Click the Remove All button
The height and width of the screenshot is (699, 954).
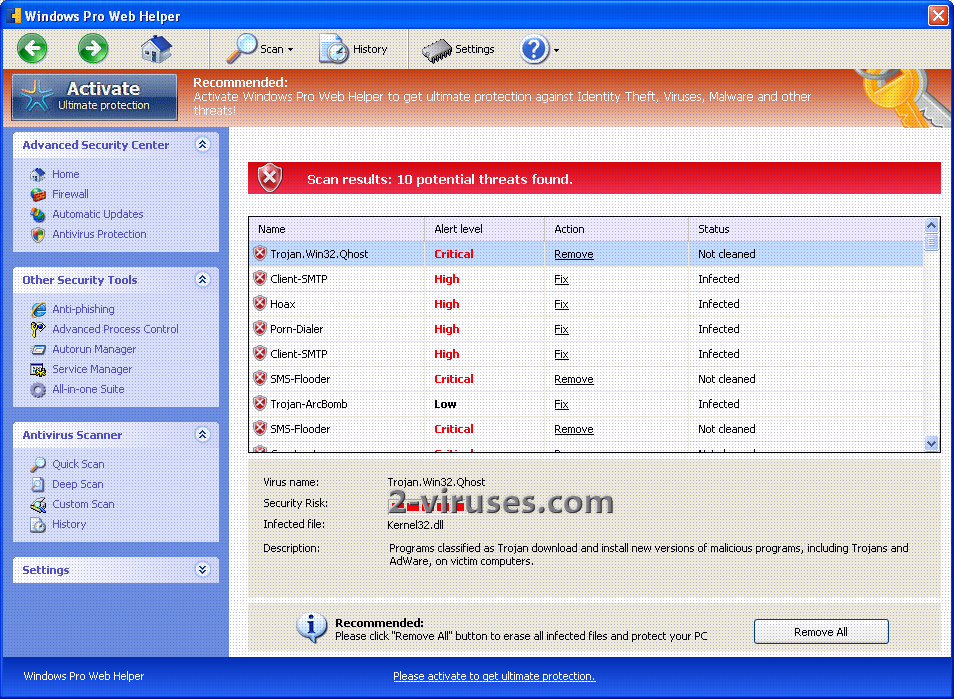[x=821, y=632]
